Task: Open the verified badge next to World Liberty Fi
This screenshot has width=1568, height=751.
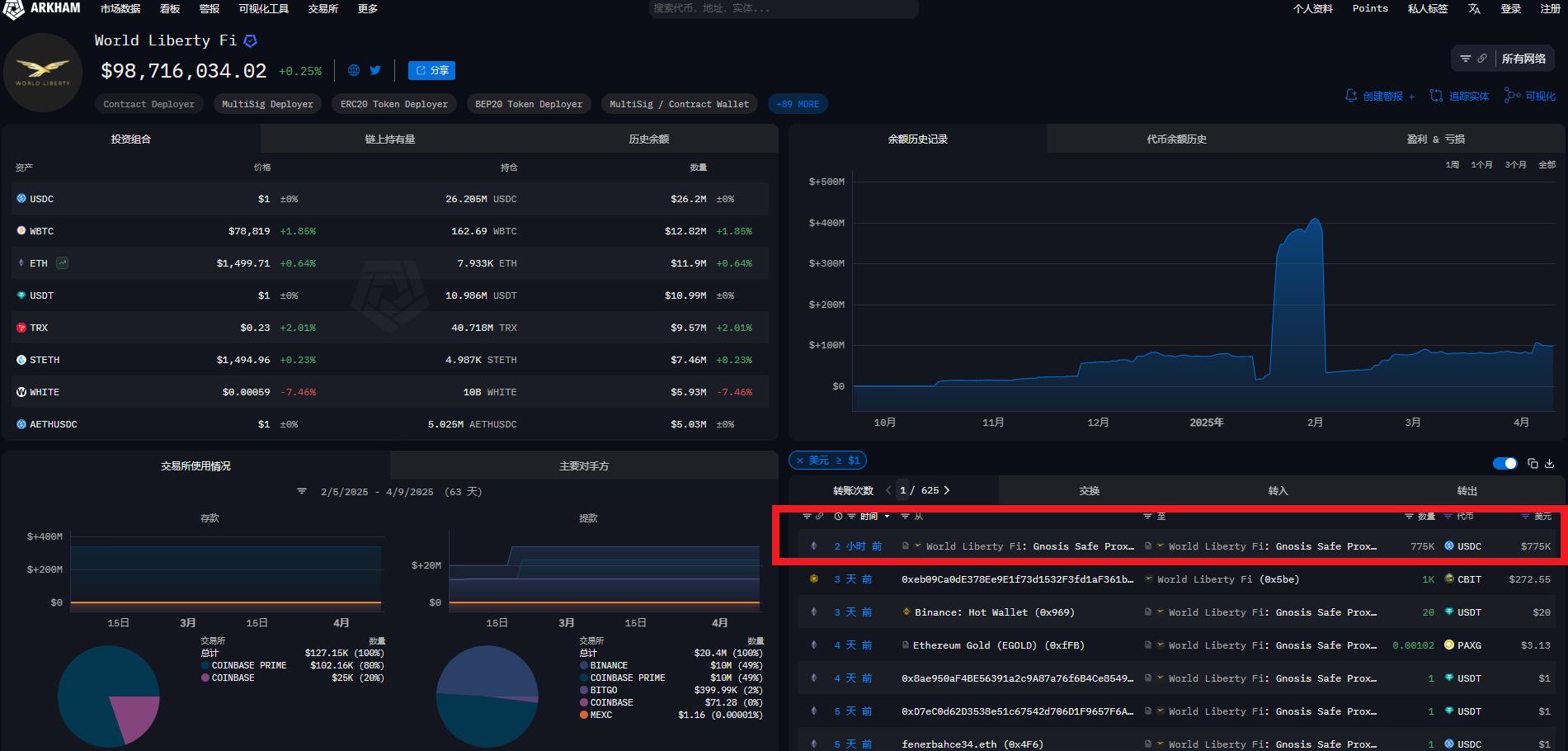Action: pyautogui.click(x=251, y=40)
